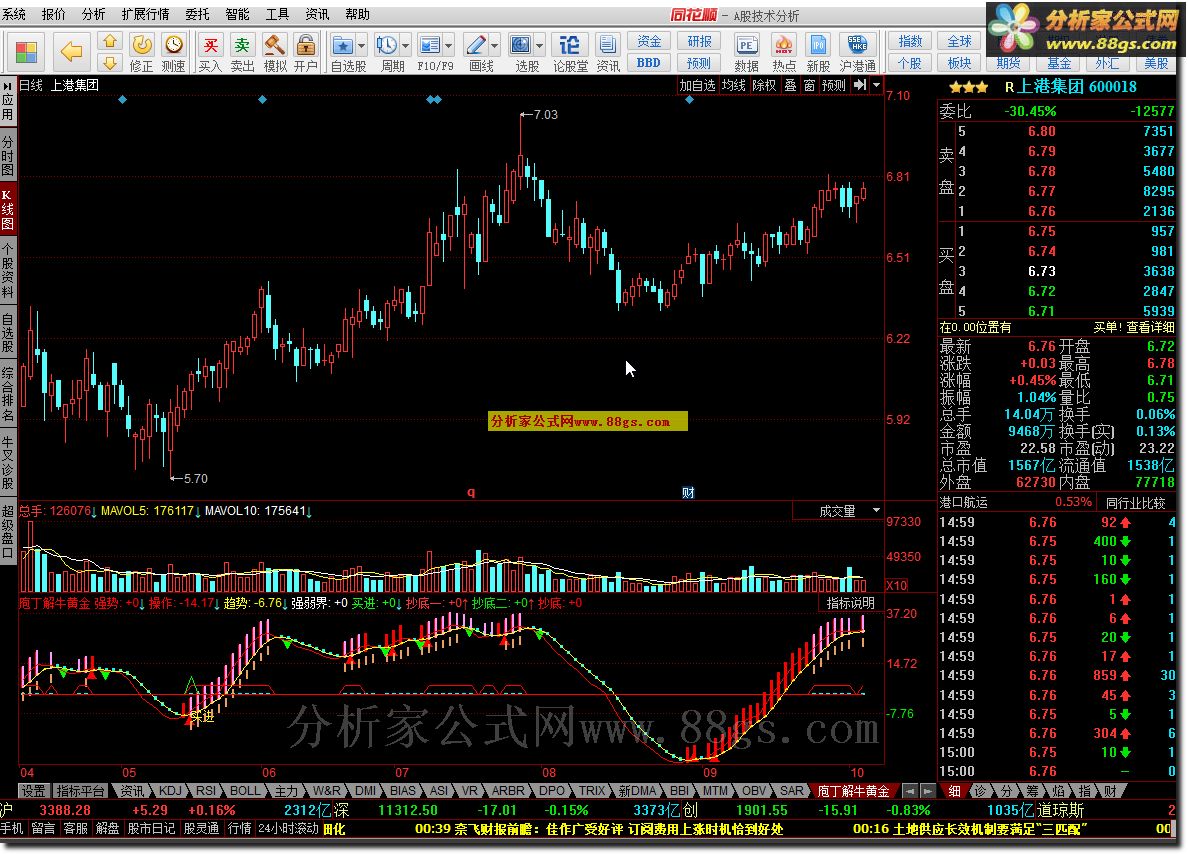1188x854 pixels.
Task: Select the 画线 pencil drawing tool
Action: pyautogui.click(x=476, y=45)
